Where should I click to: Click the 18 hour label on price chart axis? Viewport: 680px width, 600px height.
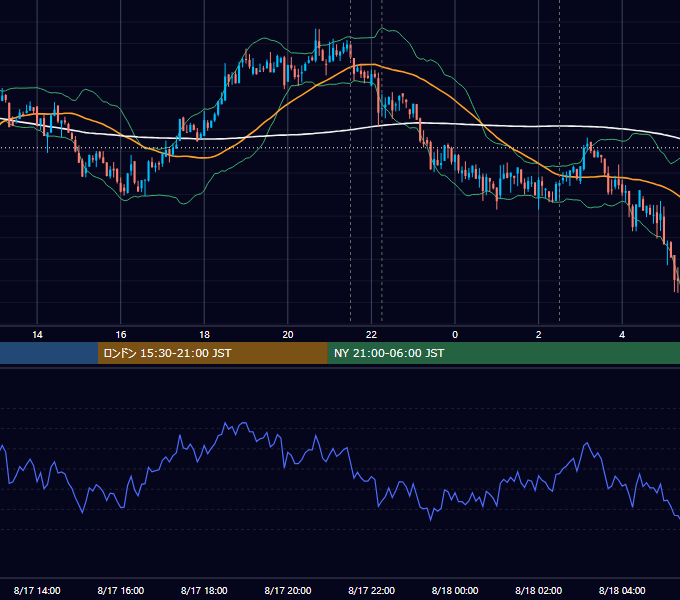(204, 335)
